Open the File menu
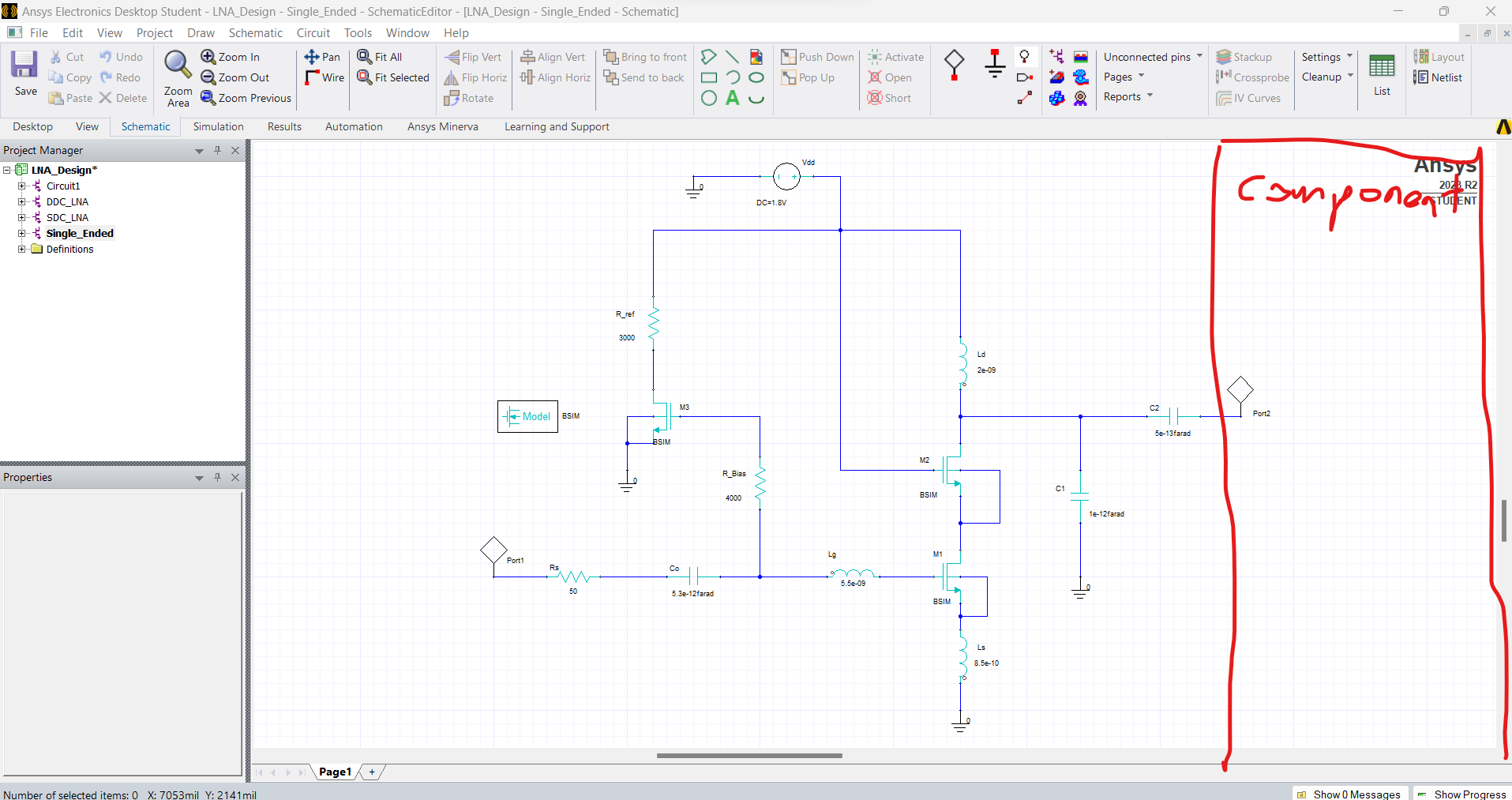 point(39,33)
